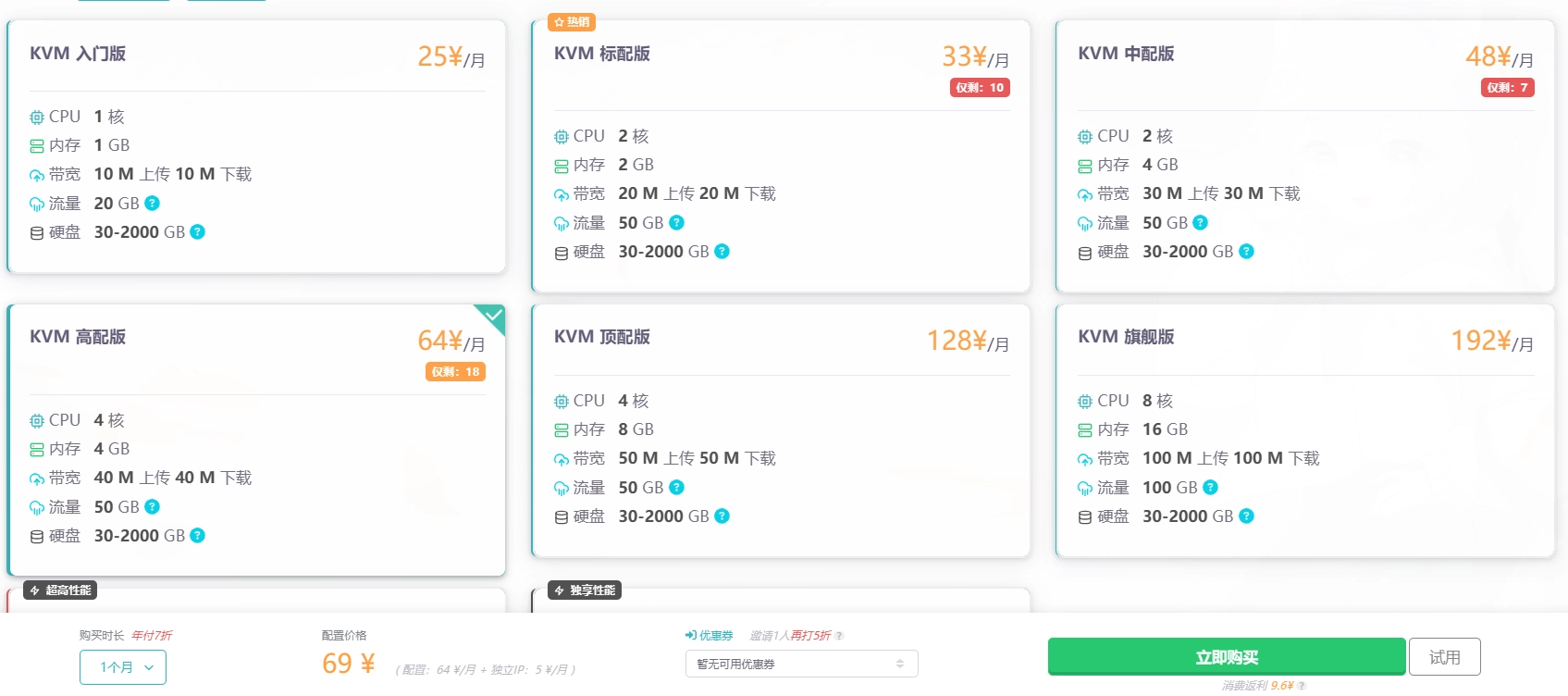Click the 试用 trial button

coord(1445,656)
